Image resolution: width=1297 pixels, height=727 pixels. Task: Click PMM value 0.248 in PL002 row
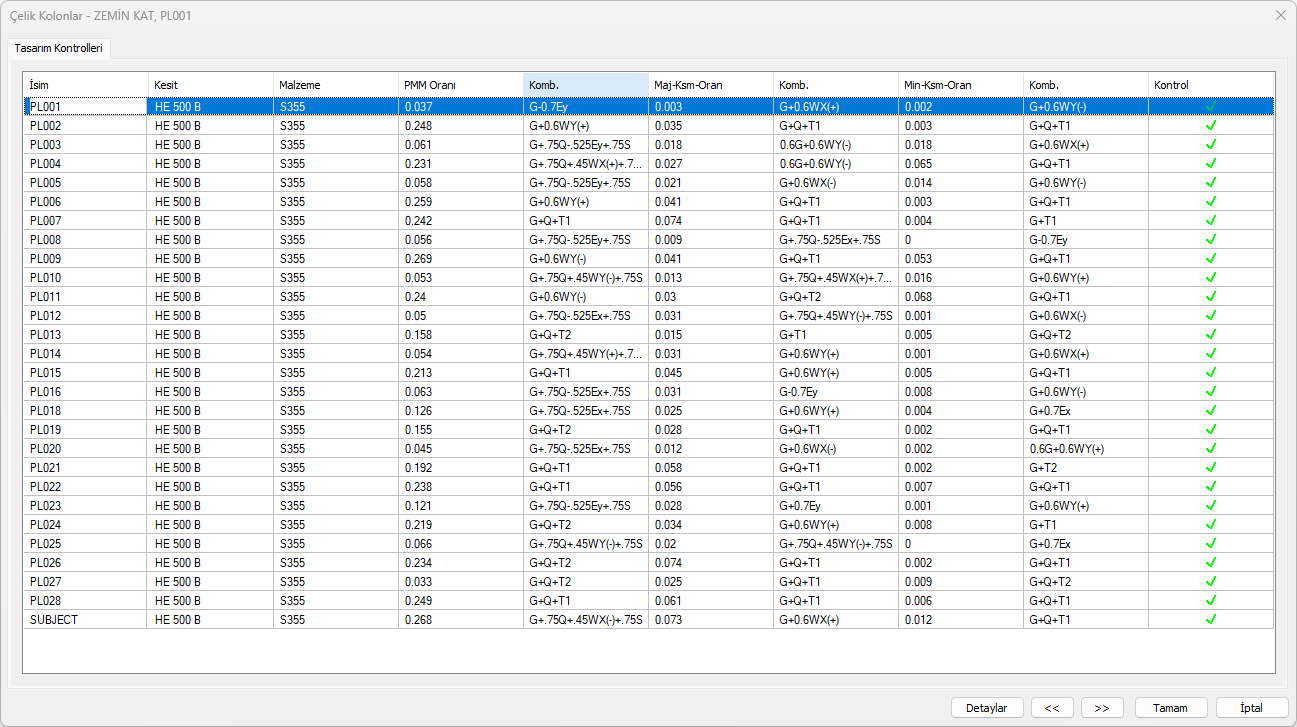click(418, 125)
